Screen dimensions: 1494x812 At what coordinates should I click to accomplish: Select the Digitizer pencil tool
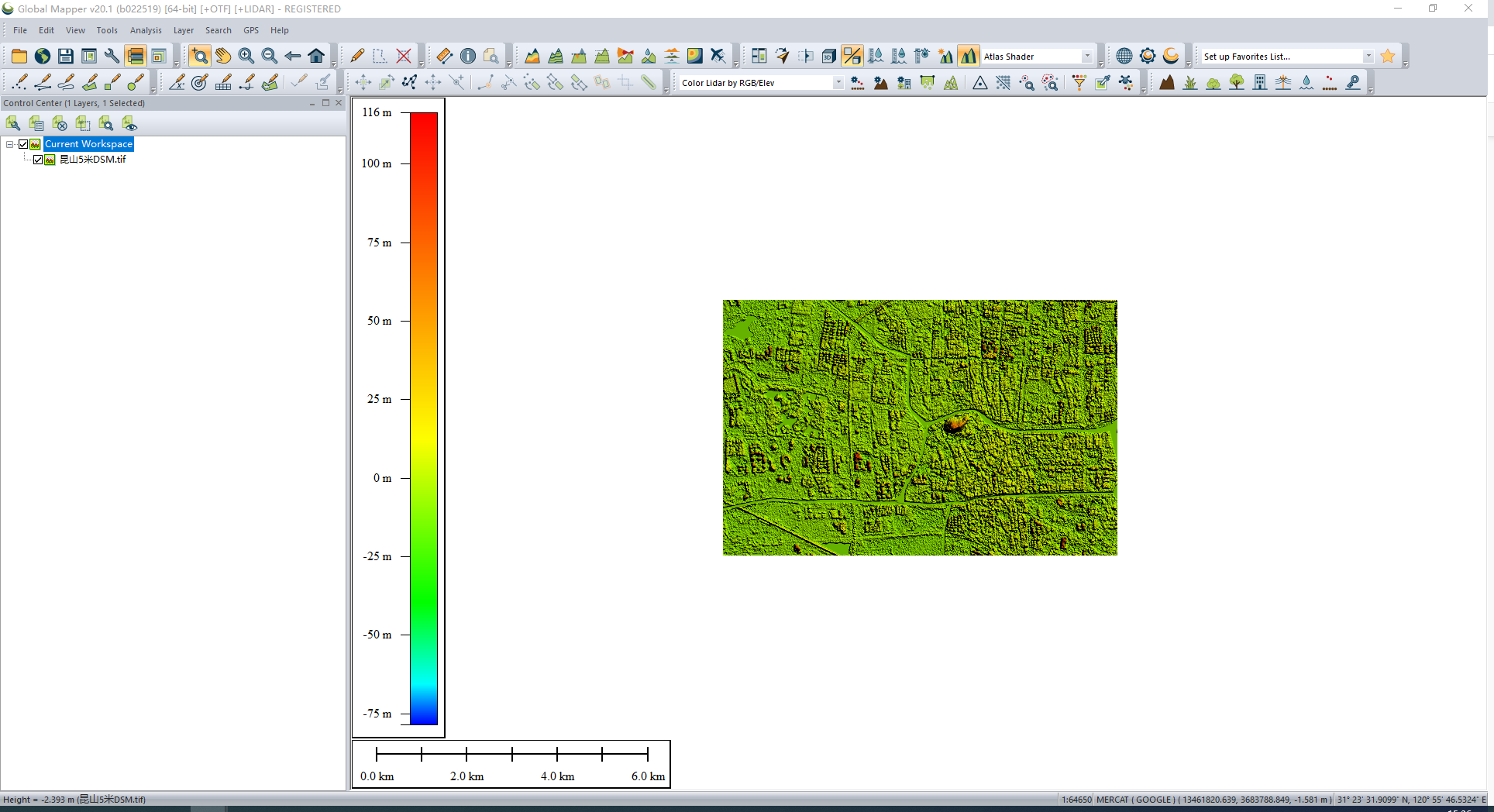pos(357,56)
